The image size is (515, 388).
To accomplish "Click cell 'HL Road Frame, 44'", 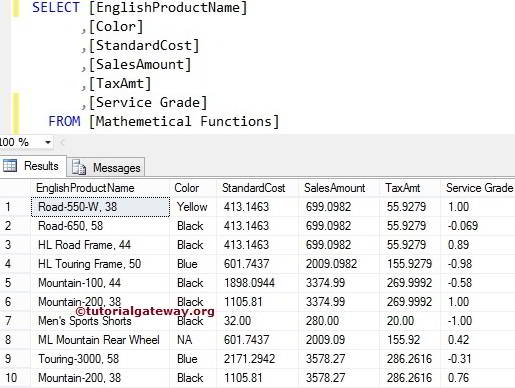I will click(100, 245).
